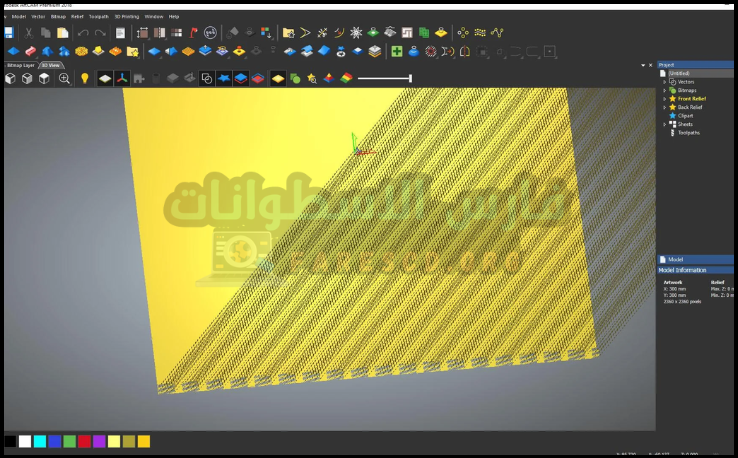Expand the Sheets tree node
The image size is (738, 458).
665,124
